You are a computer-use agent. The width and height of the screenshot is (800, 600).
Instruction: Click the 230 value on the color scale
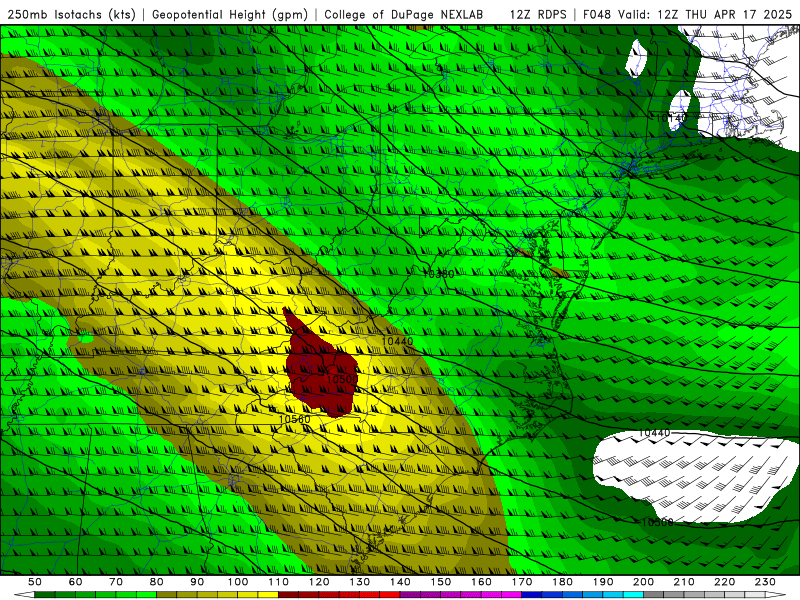tap(766, 582)
